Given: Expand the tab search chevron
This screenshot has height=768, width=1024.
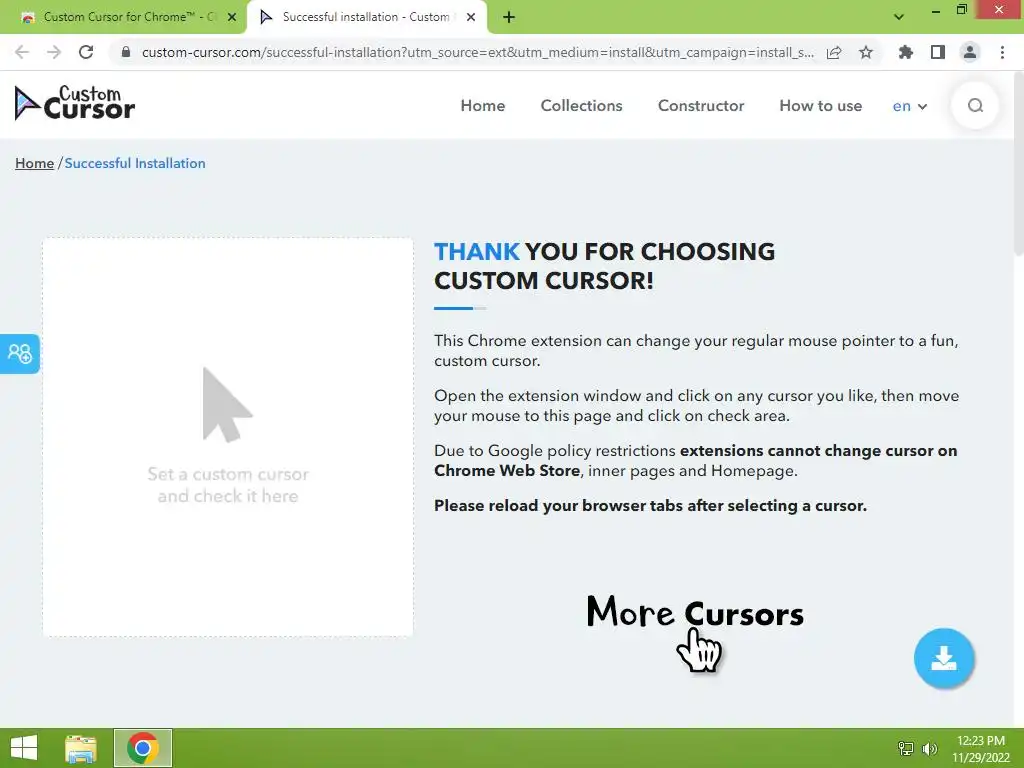Looking at the screenshot, I should (899, 17).
